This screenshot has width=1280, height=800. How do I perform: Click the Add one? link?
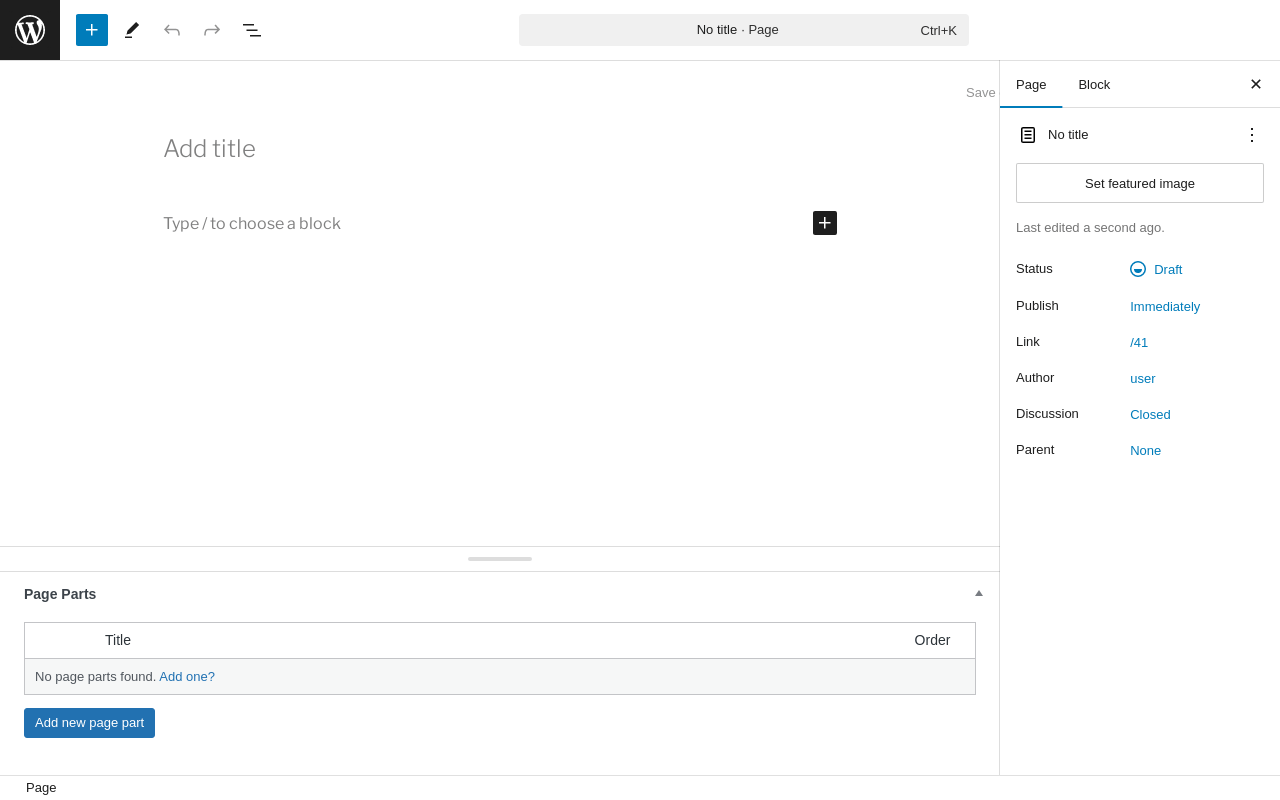(187, 677)
